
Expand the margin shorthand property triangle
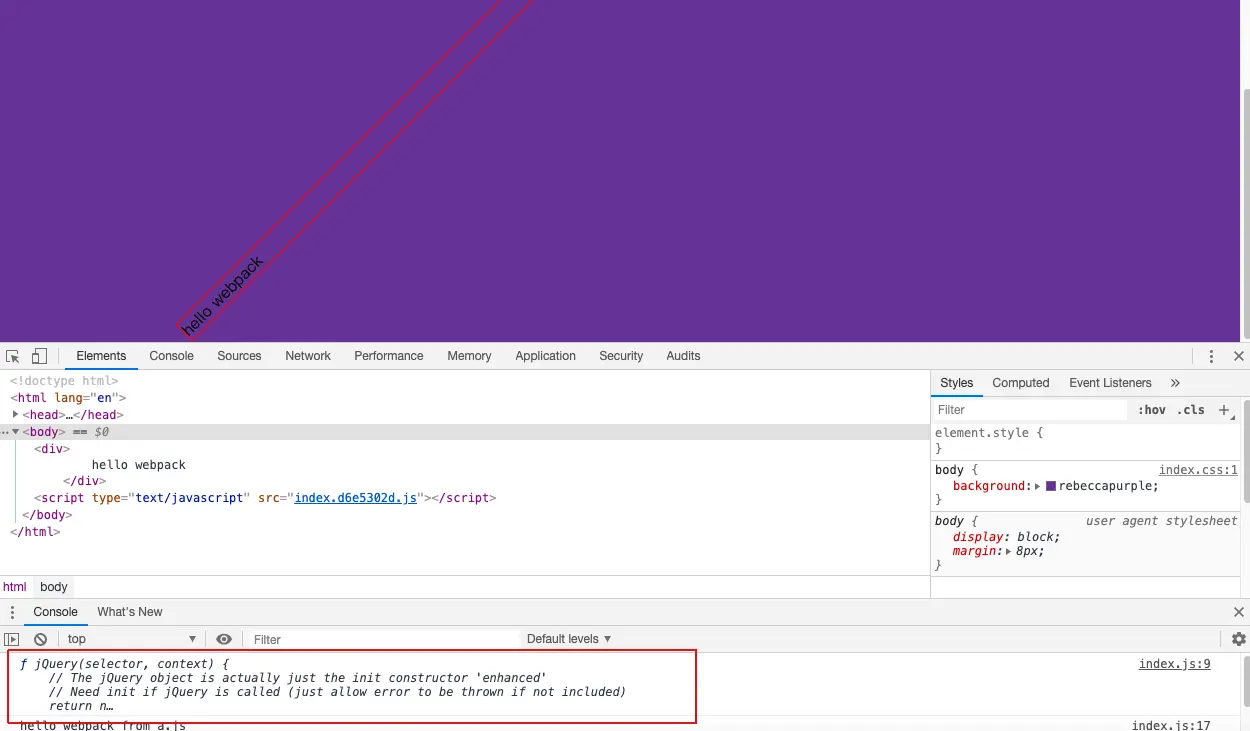1008,551
